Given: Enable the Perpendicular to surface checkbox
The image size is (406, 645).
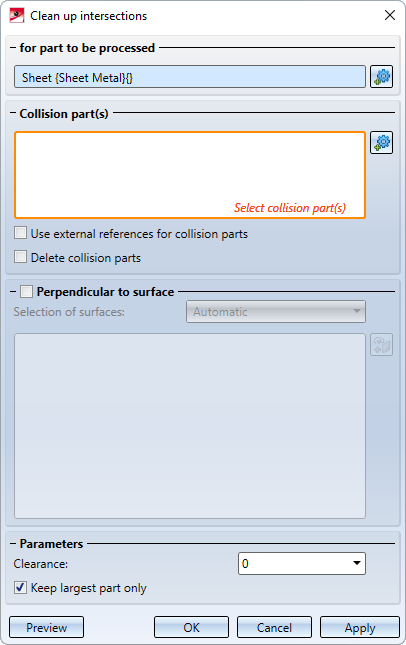Looking at the screenshot, I should pos(27,292).
